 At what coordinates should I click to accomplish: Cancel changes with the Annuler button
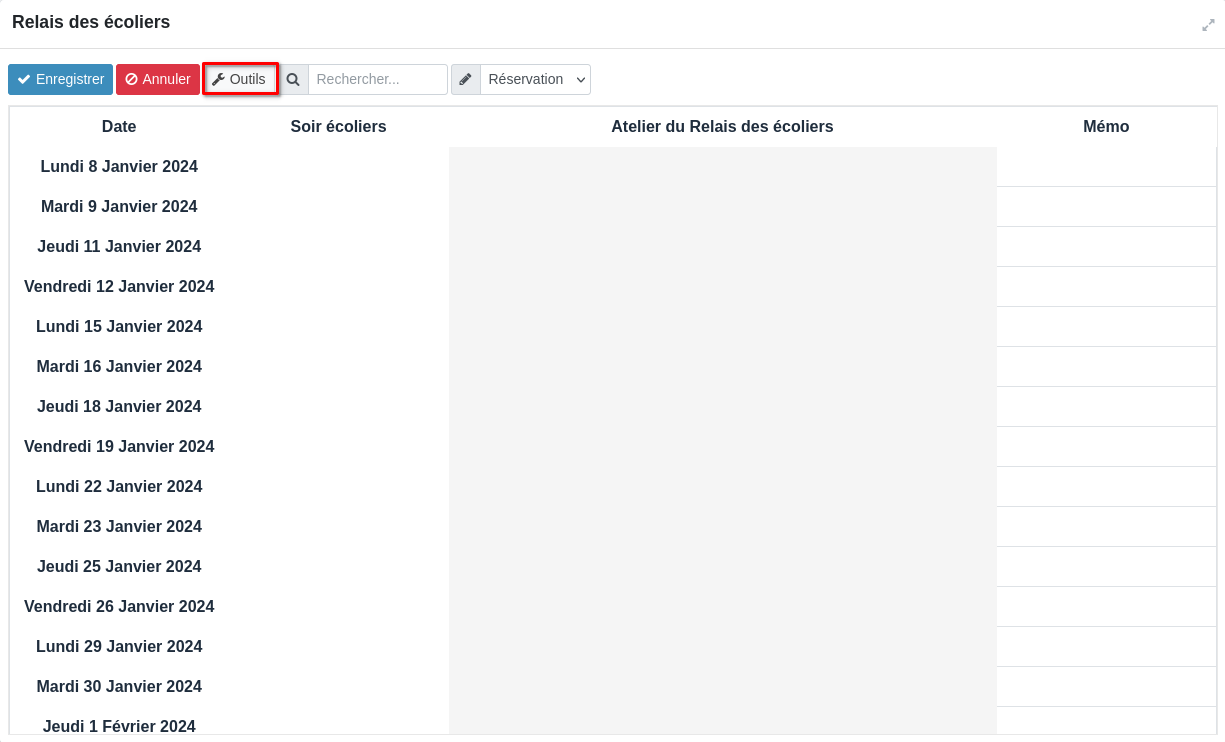(x=158, y=79)
